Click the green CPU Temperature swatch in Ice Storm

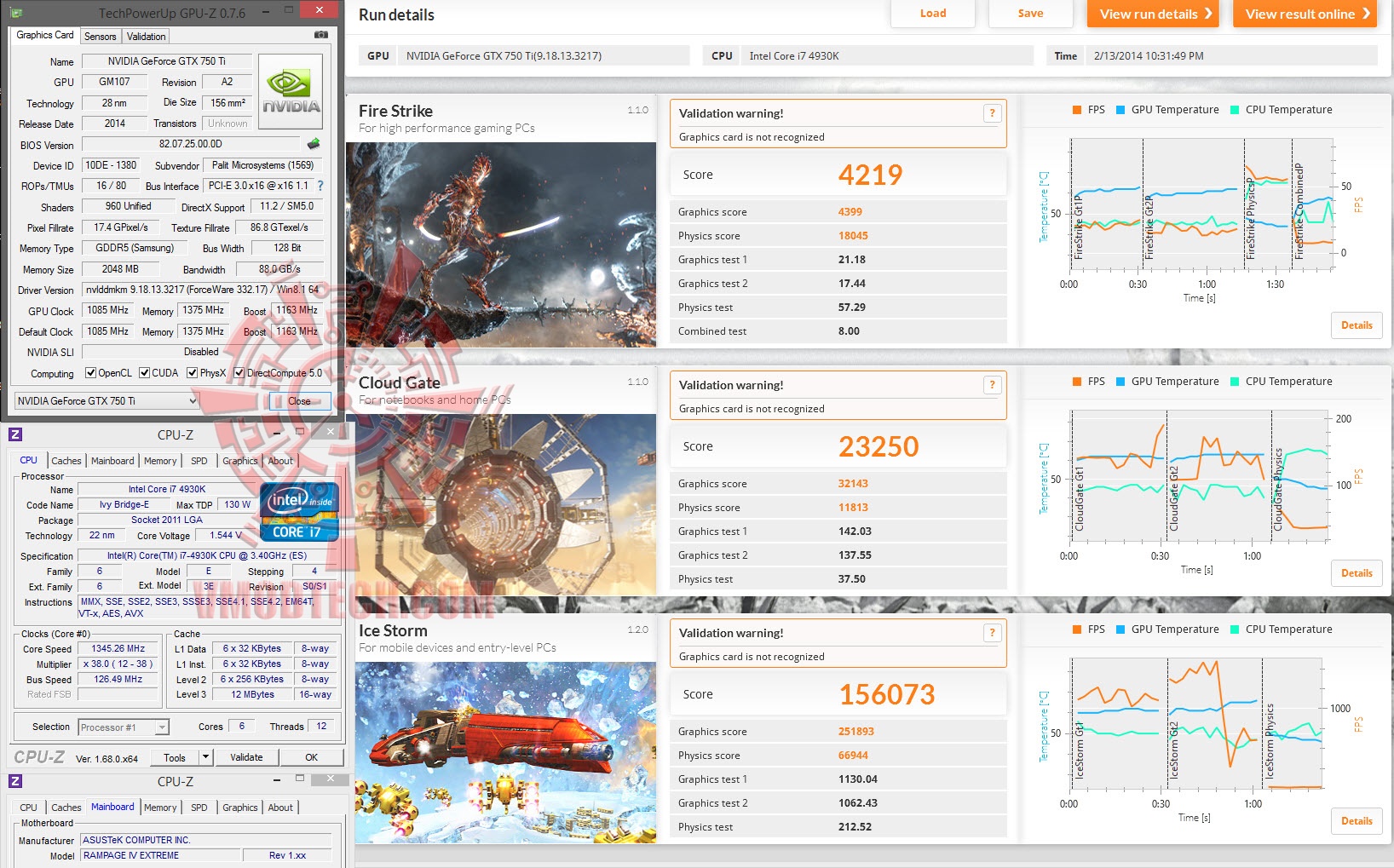pyautogui.click(x=1236, y=629)
